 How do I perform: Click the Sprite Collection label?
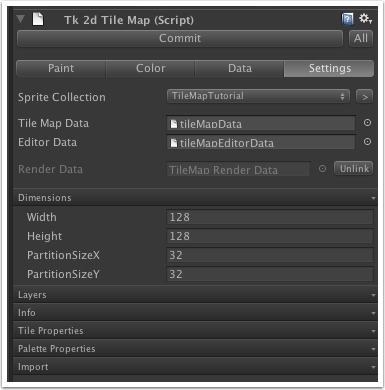(62, 97)
